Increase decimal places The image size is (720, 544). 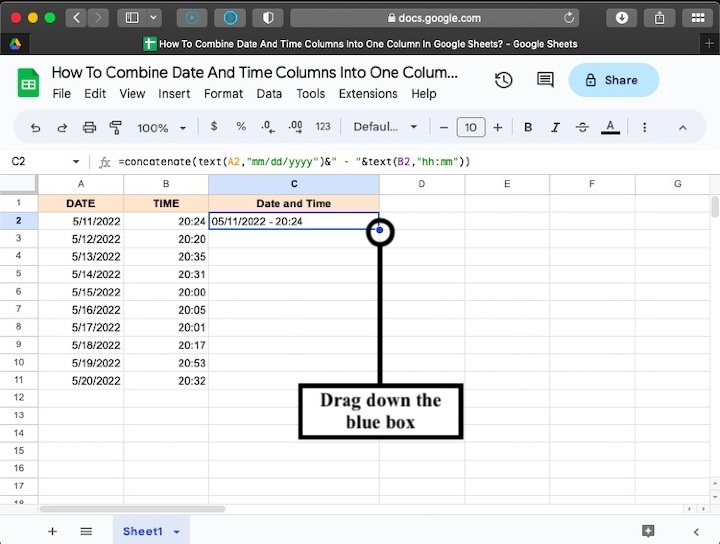(x=295, y=127)
